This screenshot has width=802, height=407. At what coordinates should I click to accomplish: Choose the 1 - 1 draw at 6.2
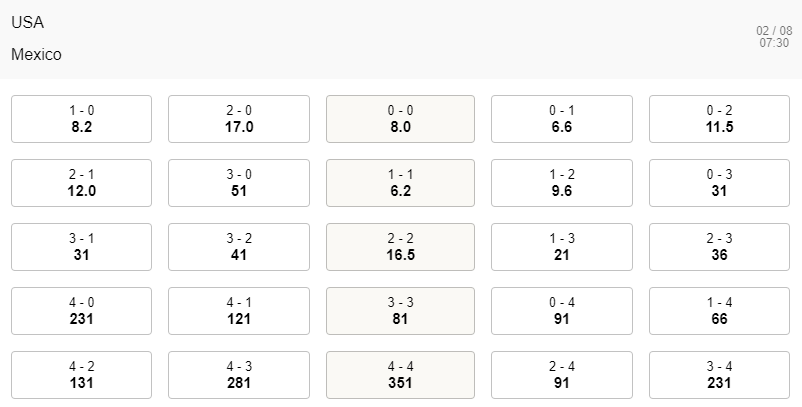400,183
